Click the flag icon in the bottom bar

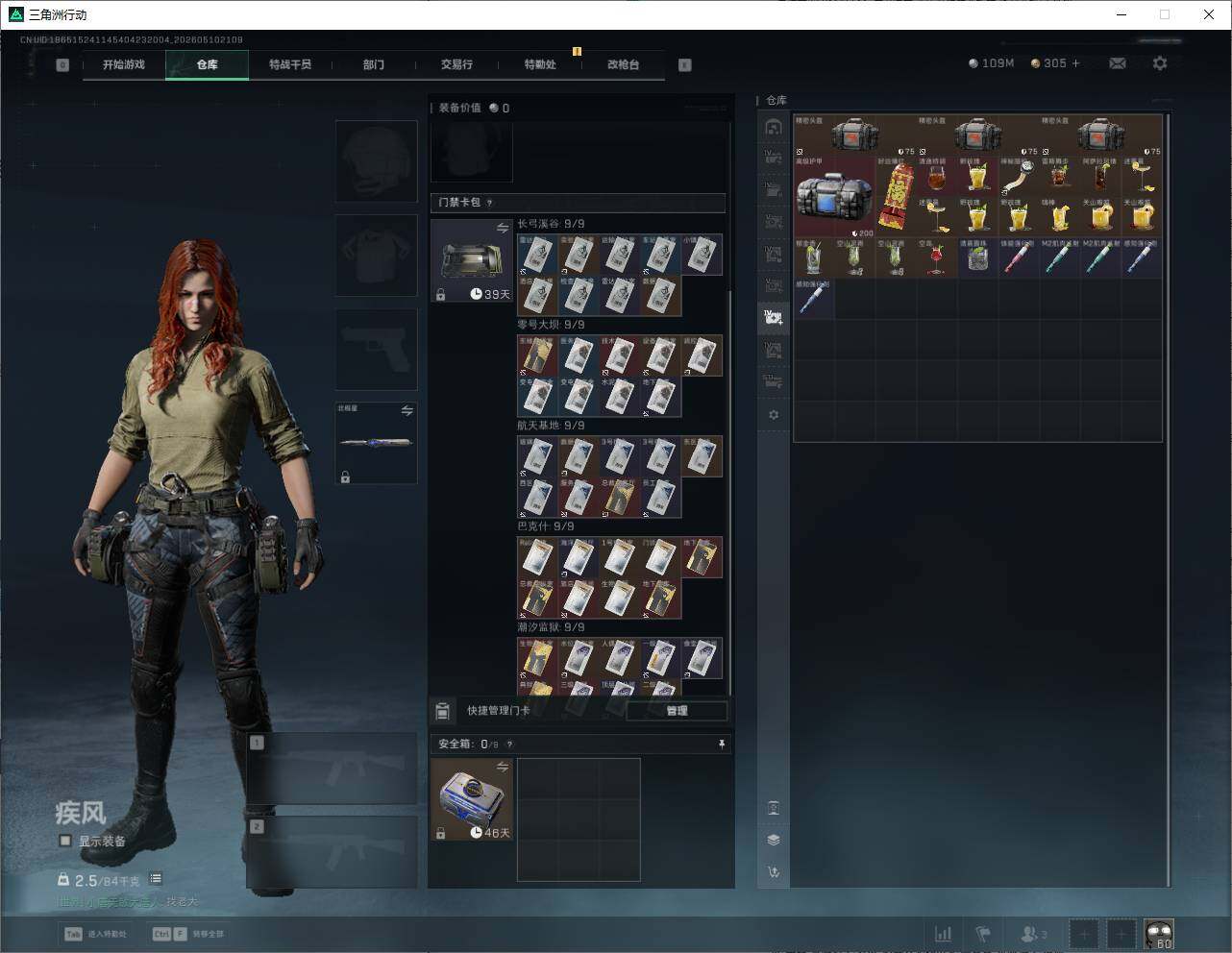coord(983,934)
